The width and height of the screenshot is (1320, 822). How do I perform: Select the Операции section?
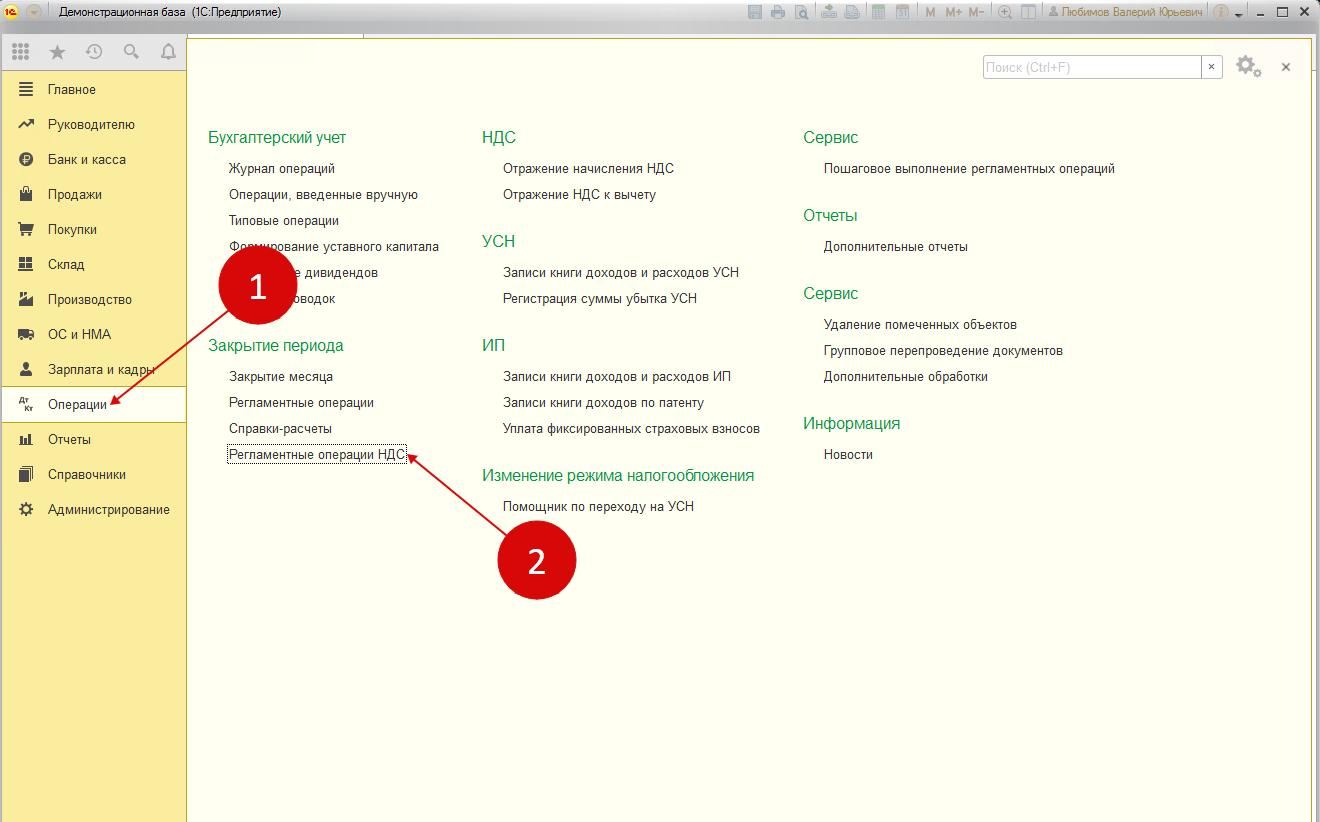(x=93, y=405)
